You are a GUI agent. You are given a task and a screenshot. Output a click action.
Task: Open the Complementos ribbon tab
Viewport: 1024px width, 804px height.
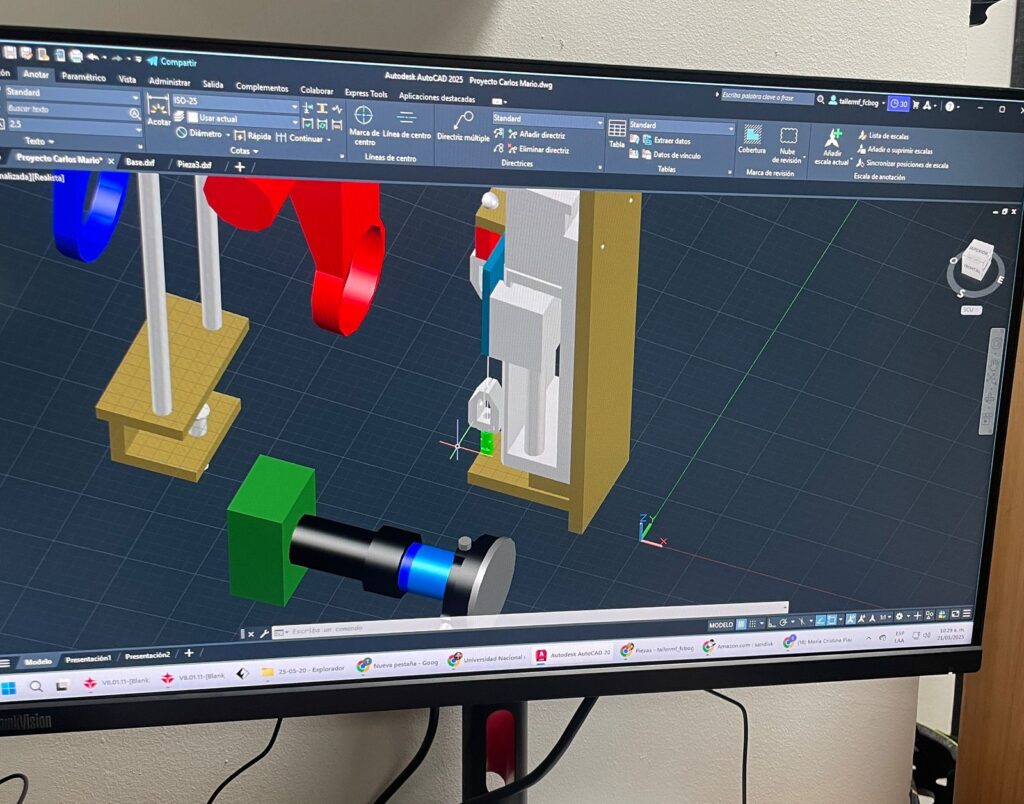pyautogui.click(x=262, y=87)
